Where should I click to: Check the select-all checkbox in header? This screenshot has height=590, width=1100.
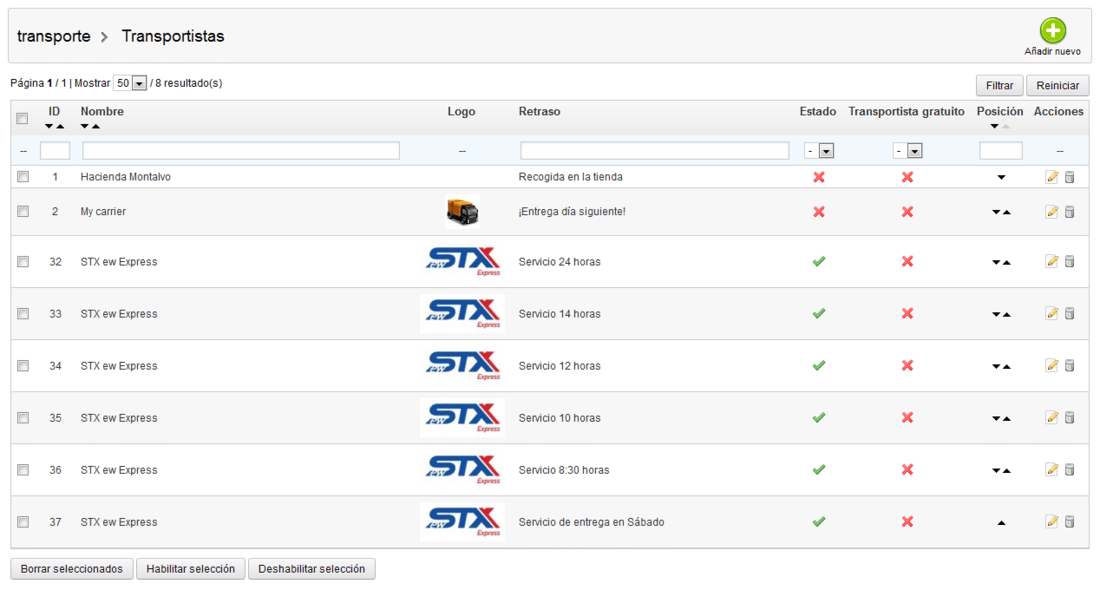click(x=22, y=119)
